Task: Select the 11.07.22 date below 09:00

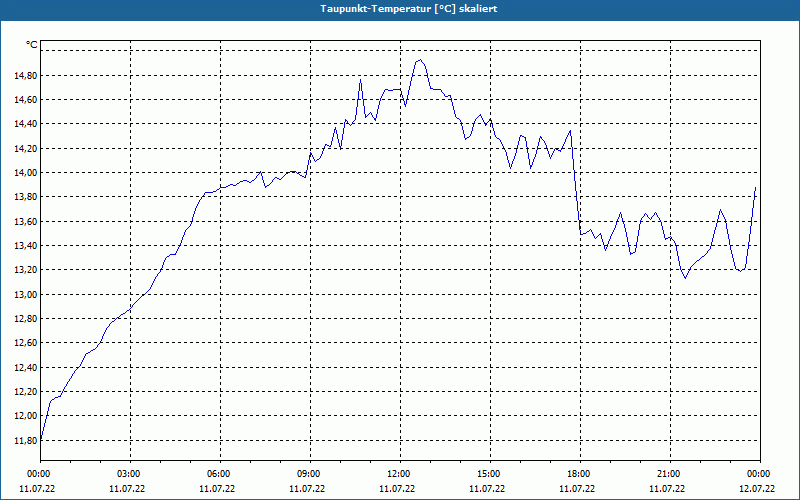Action: (307, 489)
